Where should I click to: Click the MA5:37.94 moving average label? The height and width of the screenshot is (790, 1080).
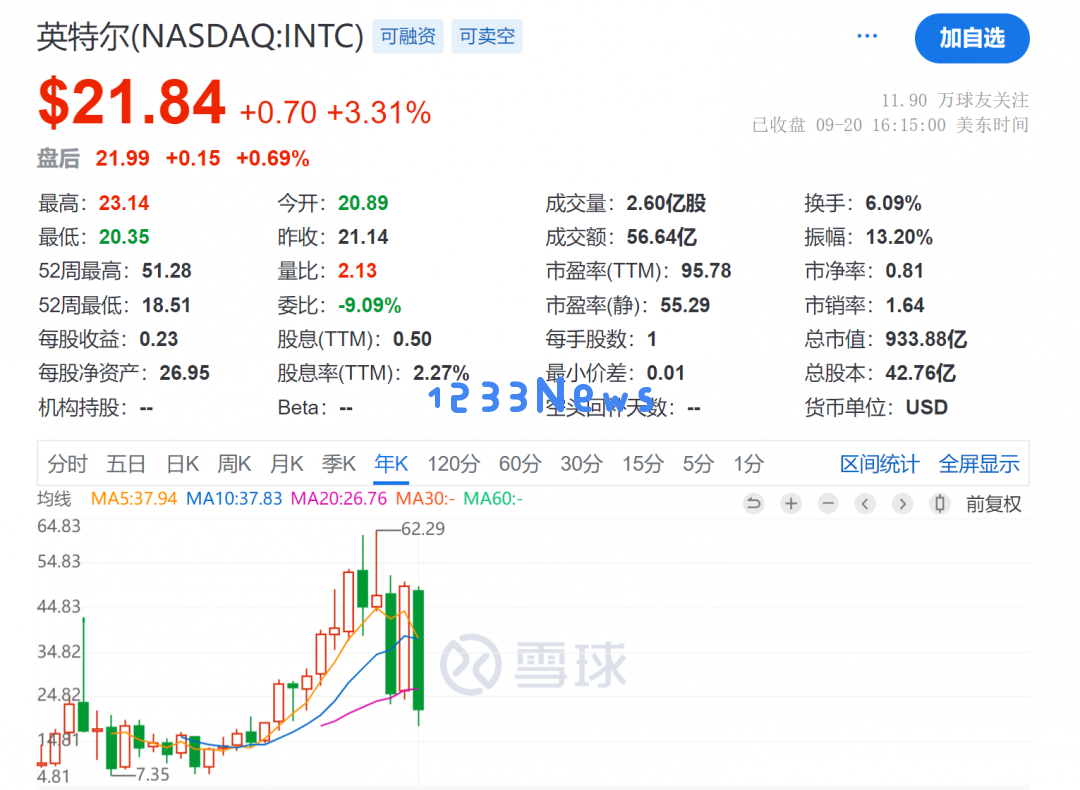point(134,498)
